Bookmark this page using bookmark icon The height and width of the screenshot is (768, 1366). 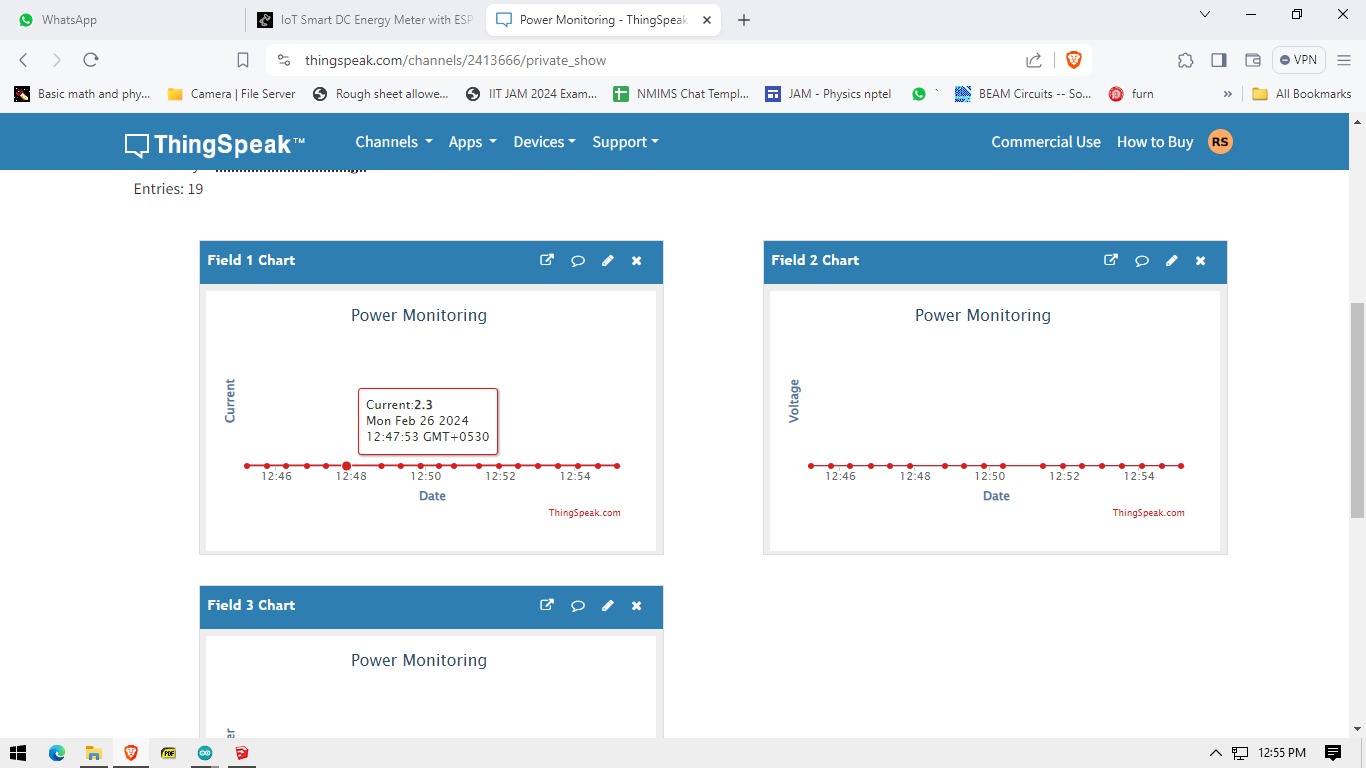243,60
